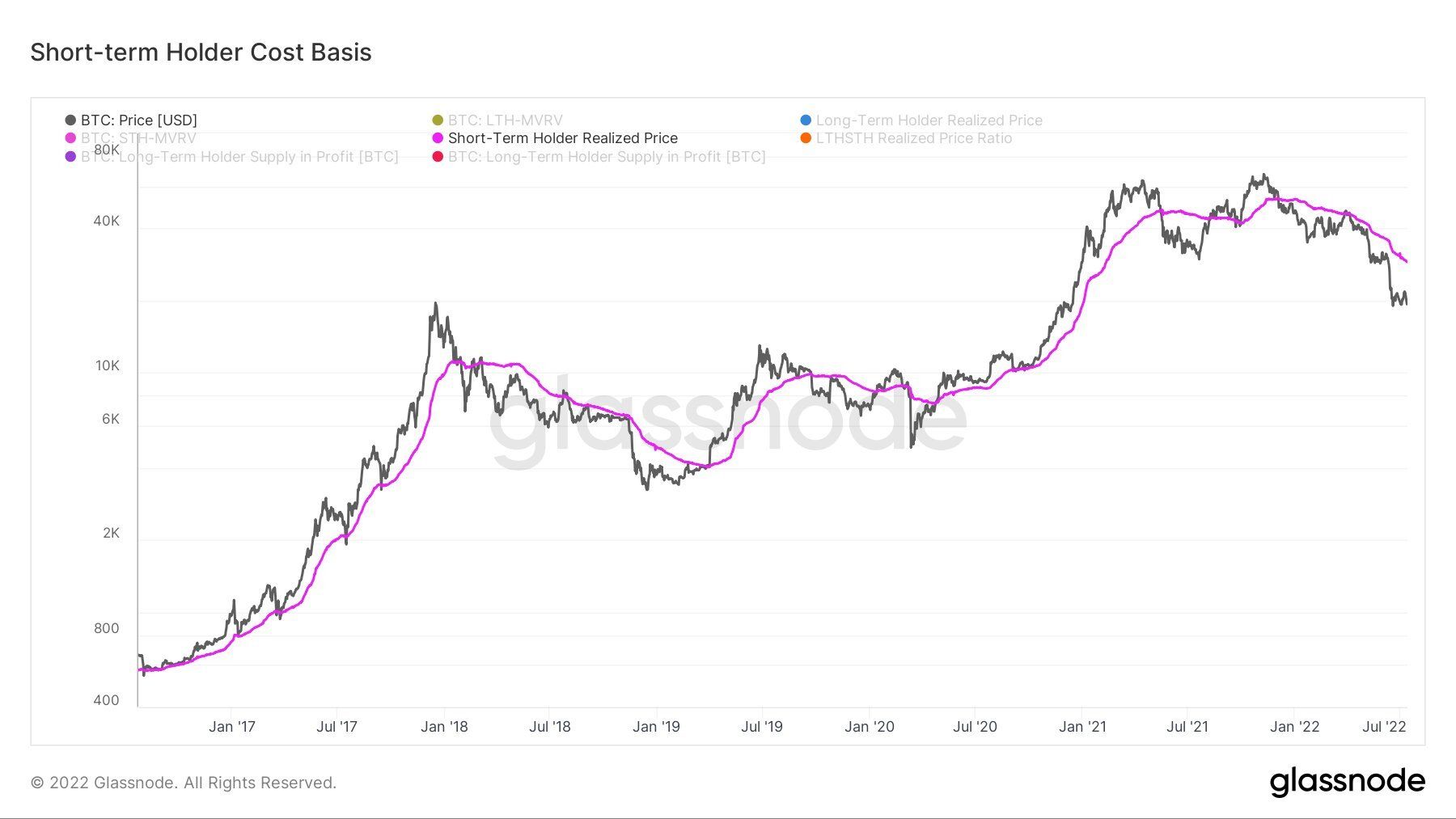The width and height of the screenshot is (1456, 819).
Task: Click the olive dot beside BTC: LTH-MVRV
Action: click(438, 120)
